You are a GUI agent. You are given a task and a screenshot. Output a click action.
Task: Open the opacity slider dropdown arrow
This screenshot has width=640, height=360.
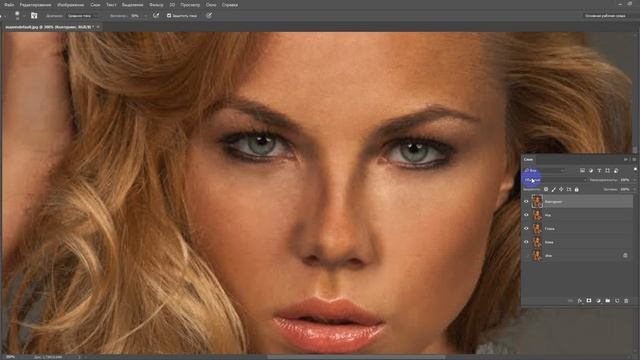(634, 180)
